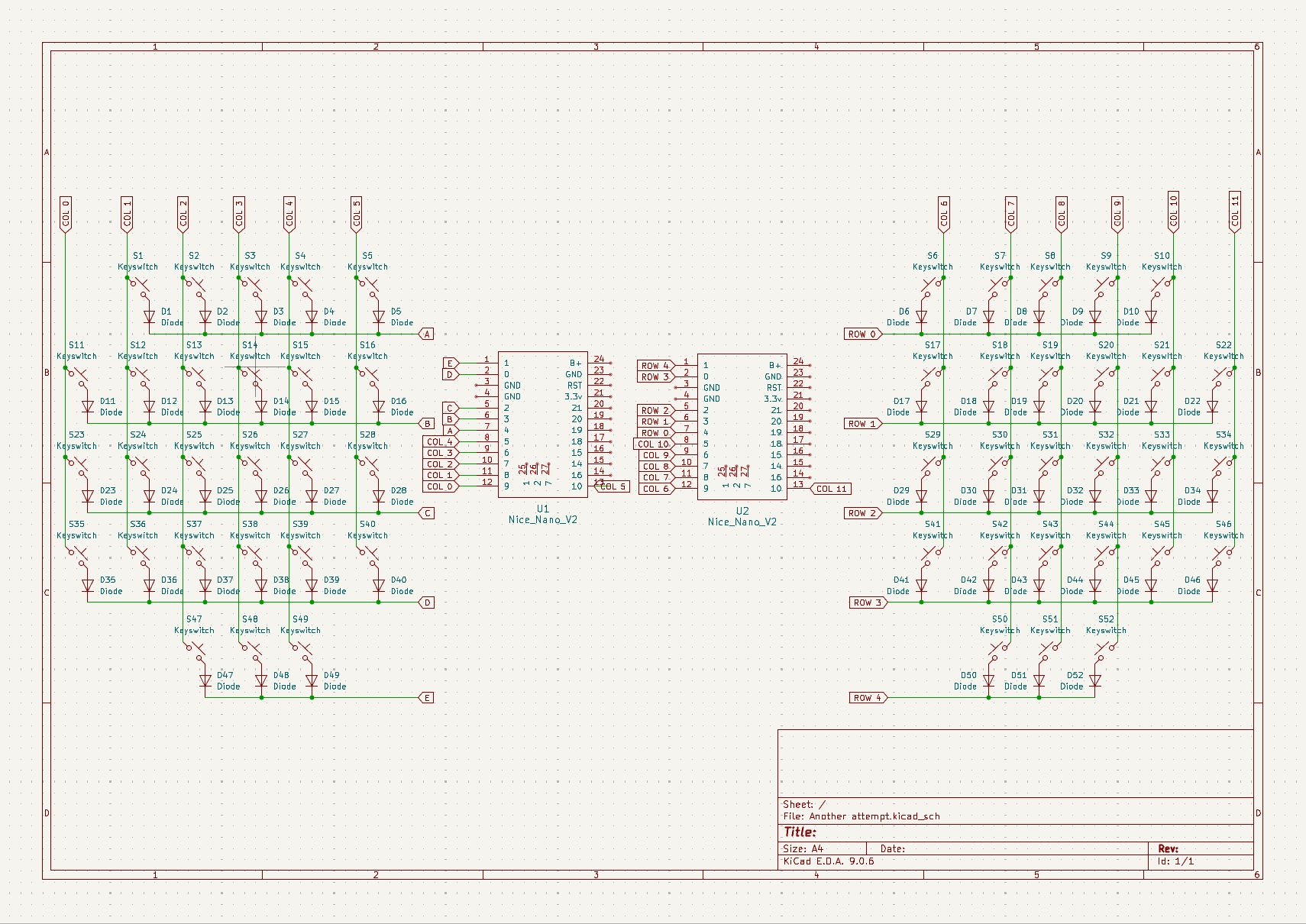The height and width of the screenshot is (924, 1306).
Task: Select the D35 diode symbol
Action: (88, 585)
